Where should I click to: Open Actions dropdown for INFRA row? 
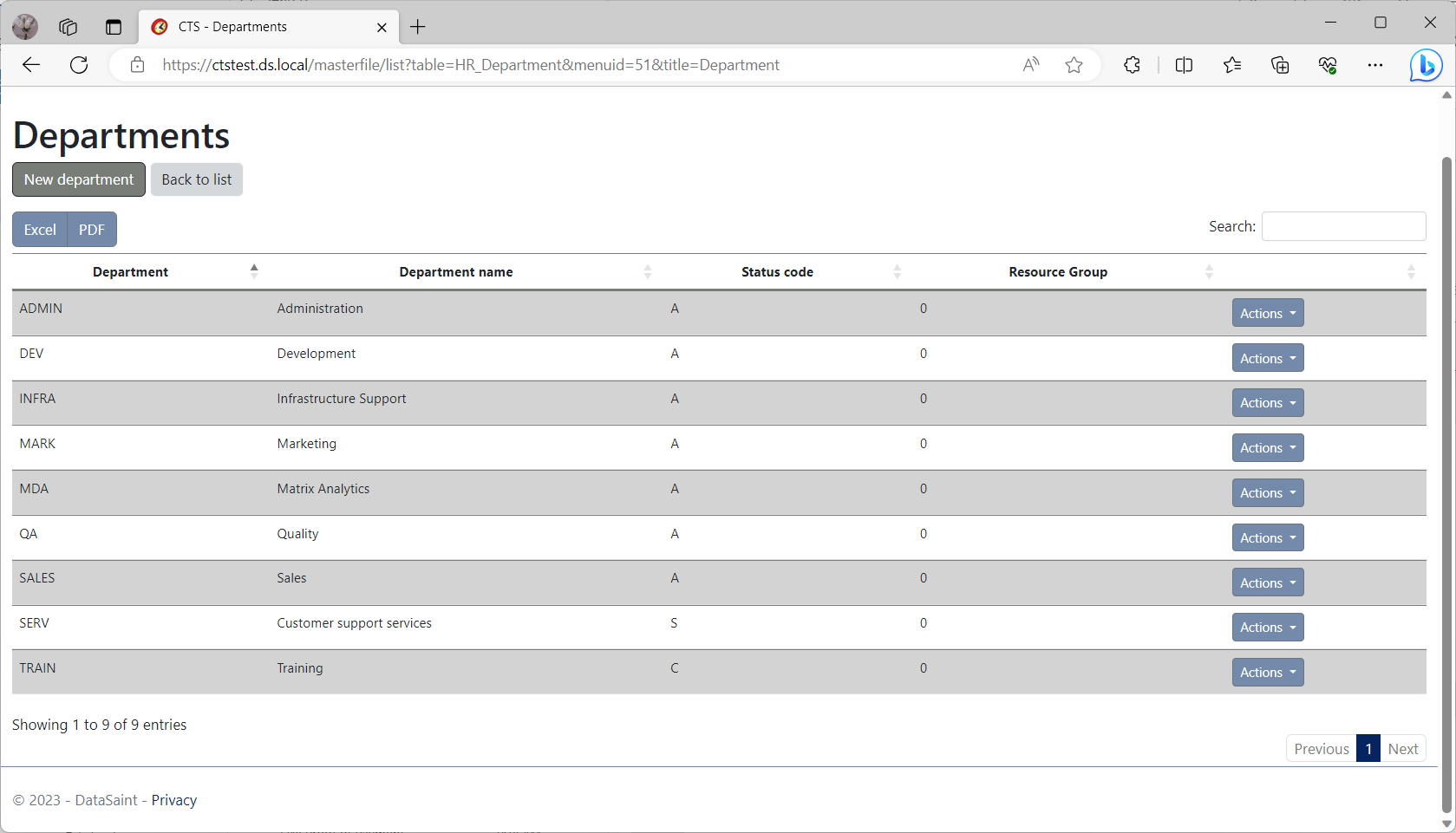[x=1268, y=402]
